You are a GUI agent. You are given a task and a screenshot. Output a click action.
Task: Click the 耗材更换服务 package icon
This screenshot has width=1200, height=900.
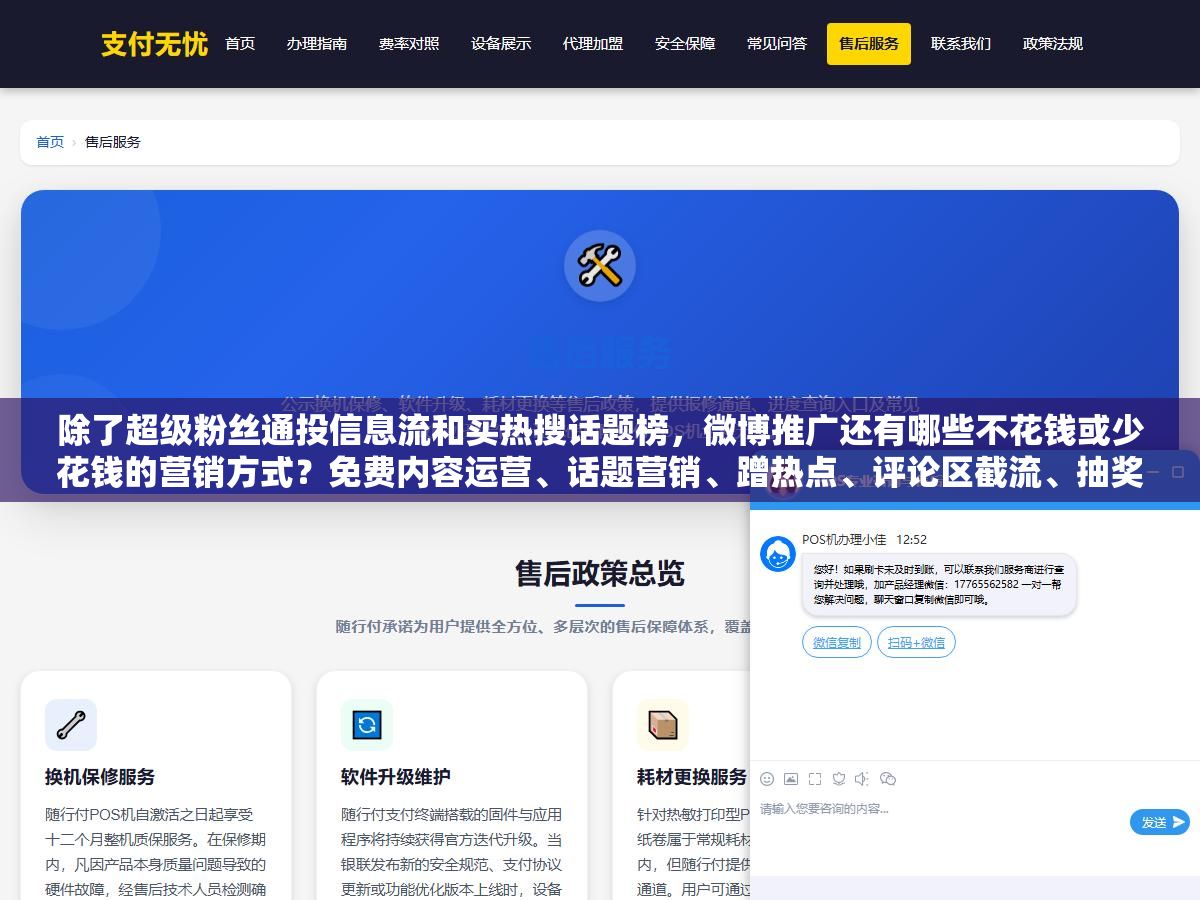[x=663, y=725]
